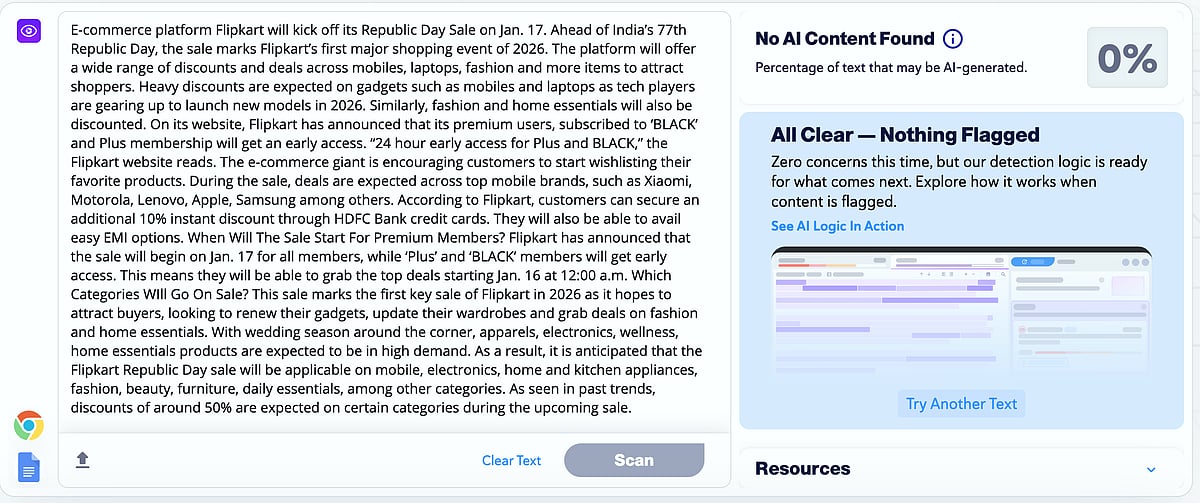Expand the Resources chevron arrow
This screenshot has width=1200, height=503.
[x=1151, y=469]
